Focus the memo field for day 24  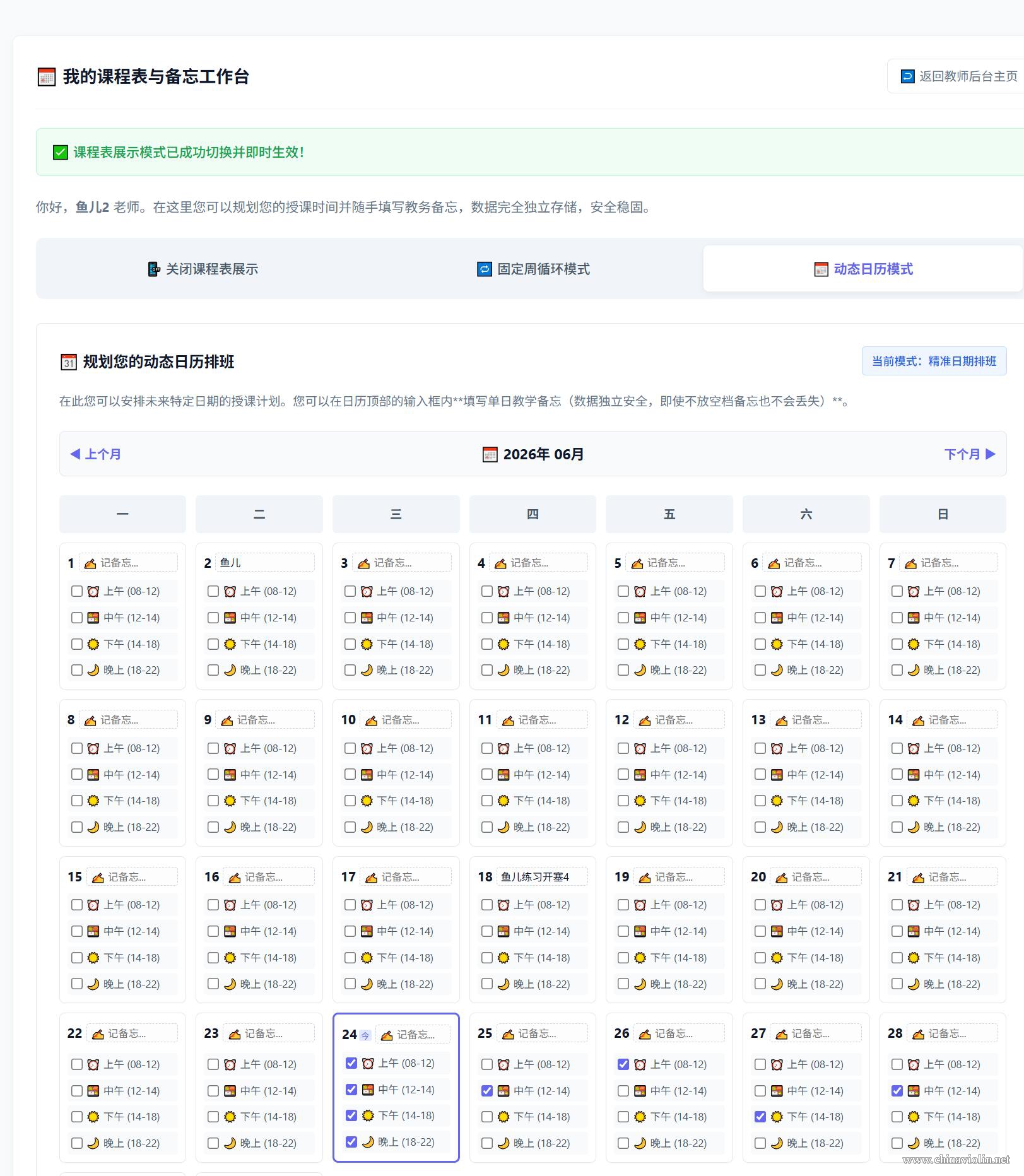click(413, 1035)
